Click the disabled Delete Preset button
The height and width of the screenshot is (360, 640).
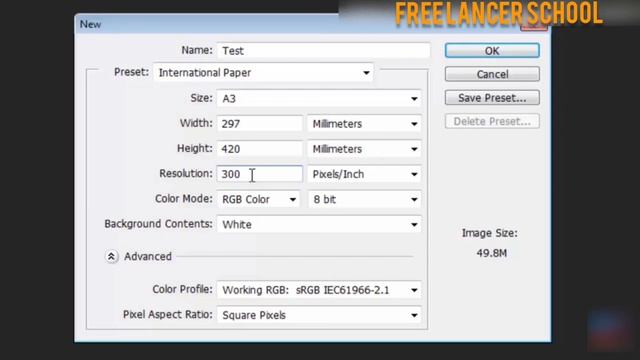tap(492, 122)
